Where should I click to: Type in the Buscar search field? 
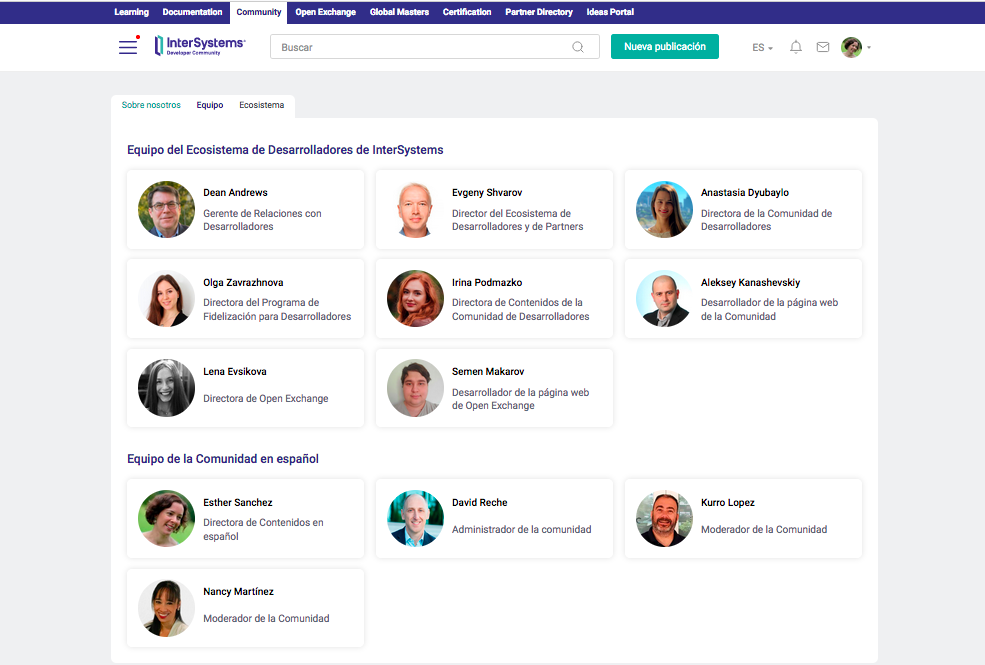tap(420, 47)
